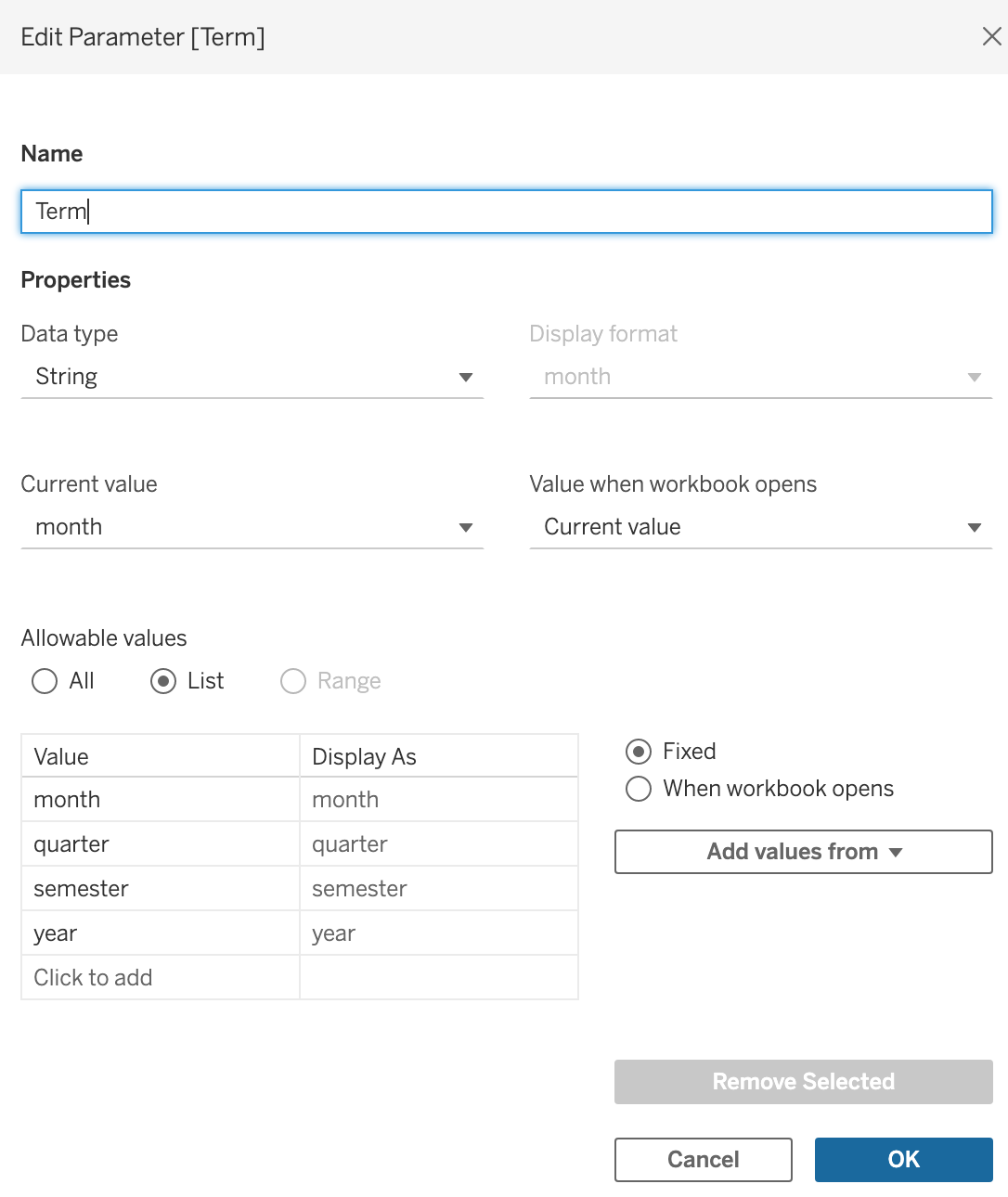Select the All allowable values option
Viewport: 1008px width, 1197px height.
point(63,681)
